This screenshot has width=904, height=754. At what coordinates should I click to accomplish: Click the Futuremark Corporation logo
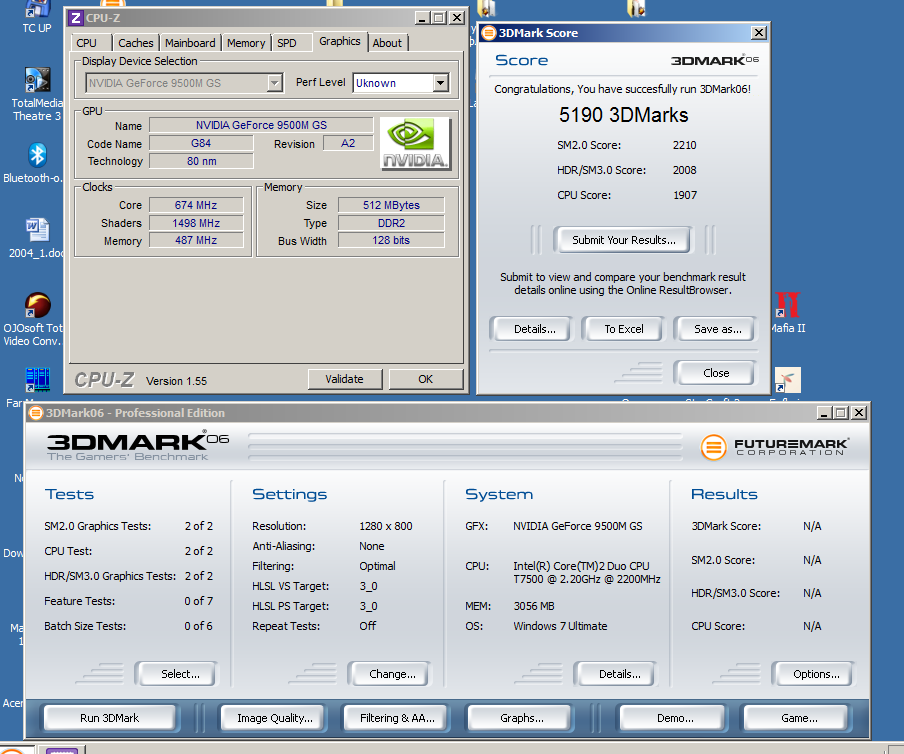[x=774, y=447]
